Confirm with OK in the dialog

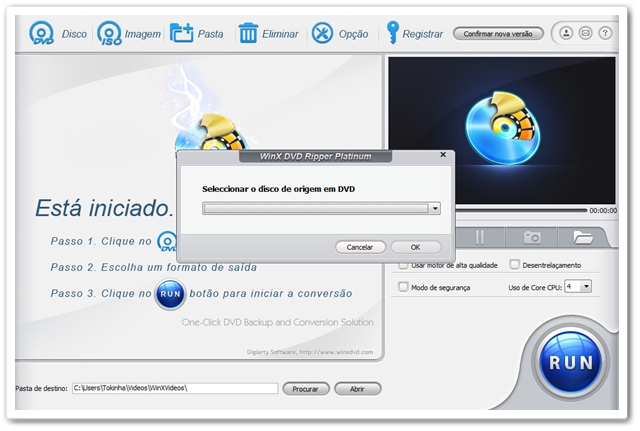point(416,247)
